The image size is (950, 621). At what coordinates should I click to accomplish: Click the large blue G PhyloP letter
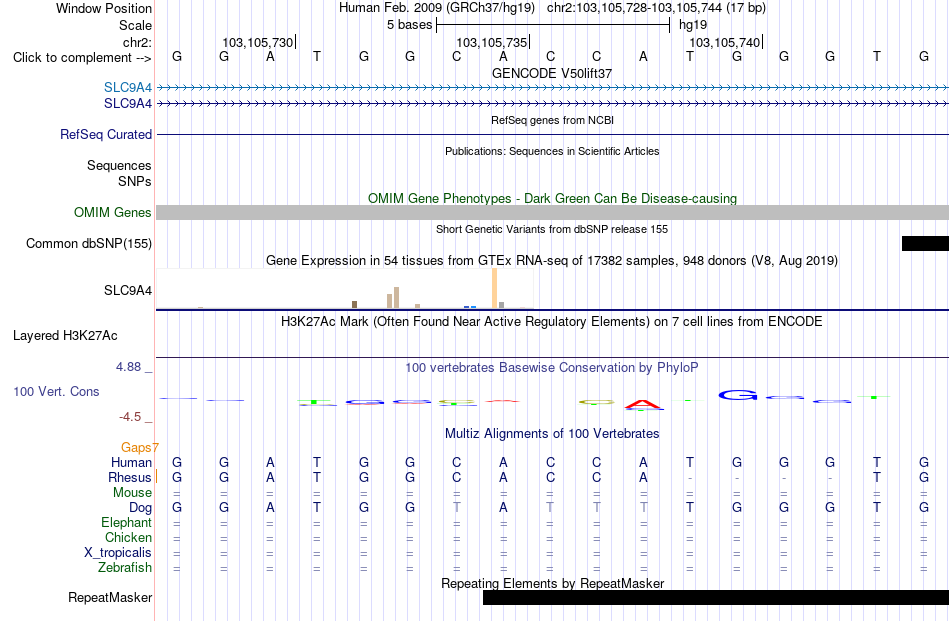coord(737,396)
